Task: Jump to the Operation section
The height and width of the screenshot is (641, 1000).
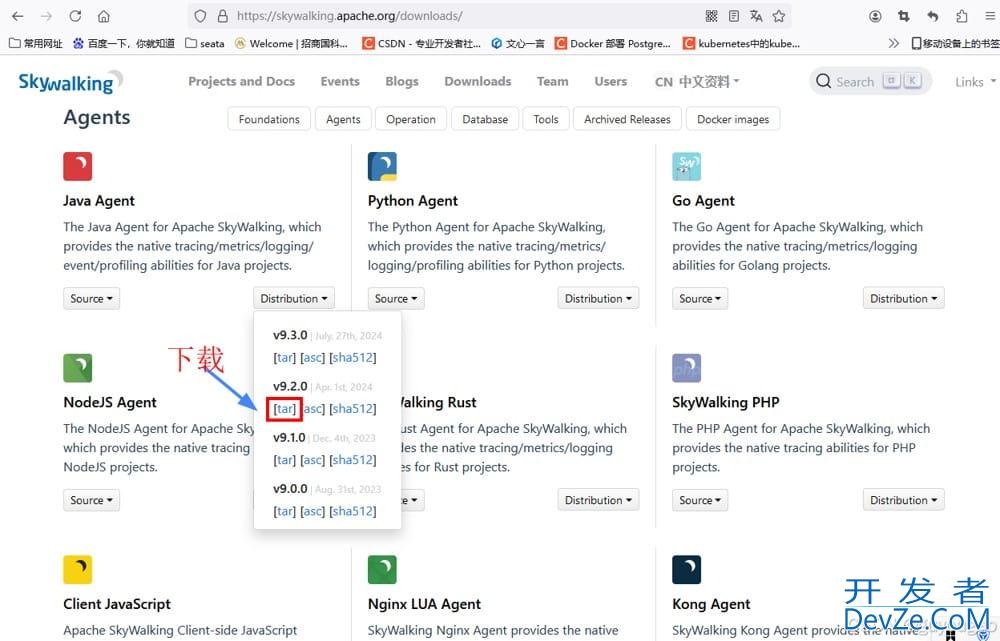Action: click(411, 119)
